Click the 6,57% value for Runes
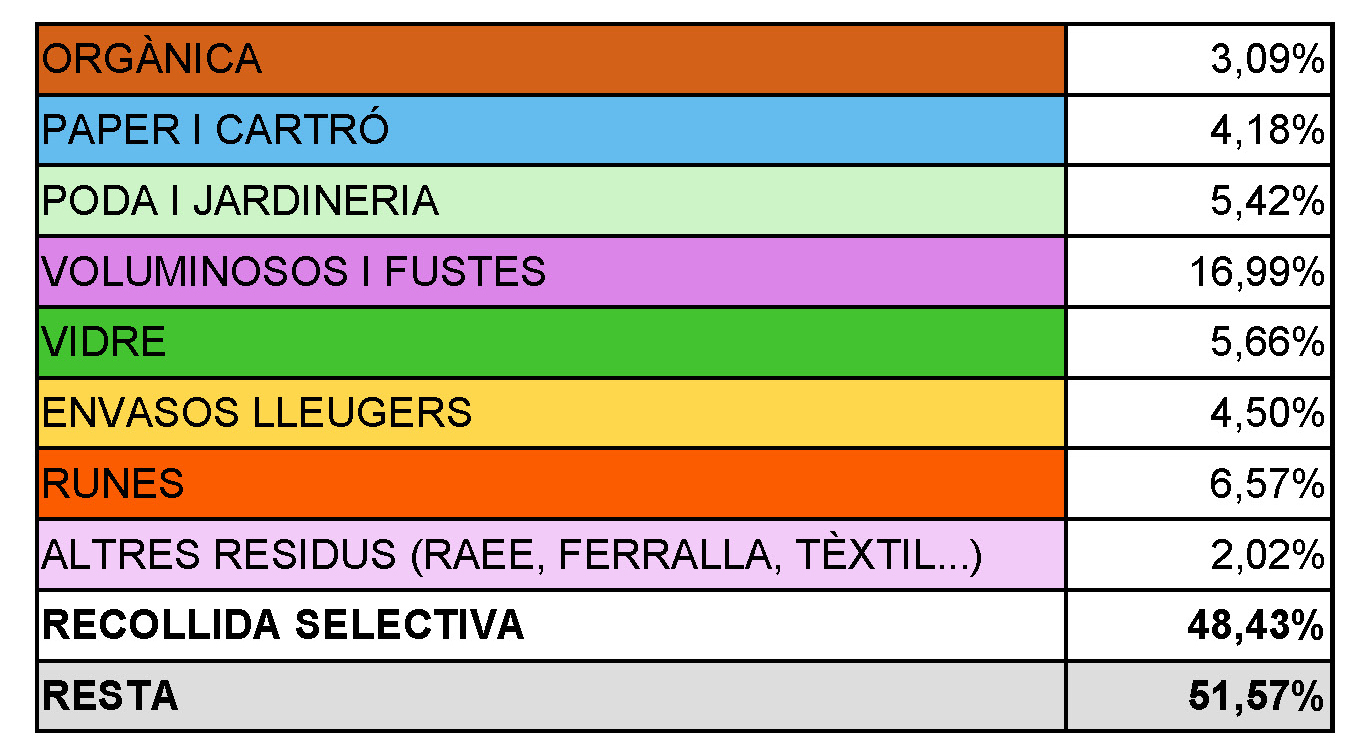1360x752 pixels. (x=1198, y=484)
